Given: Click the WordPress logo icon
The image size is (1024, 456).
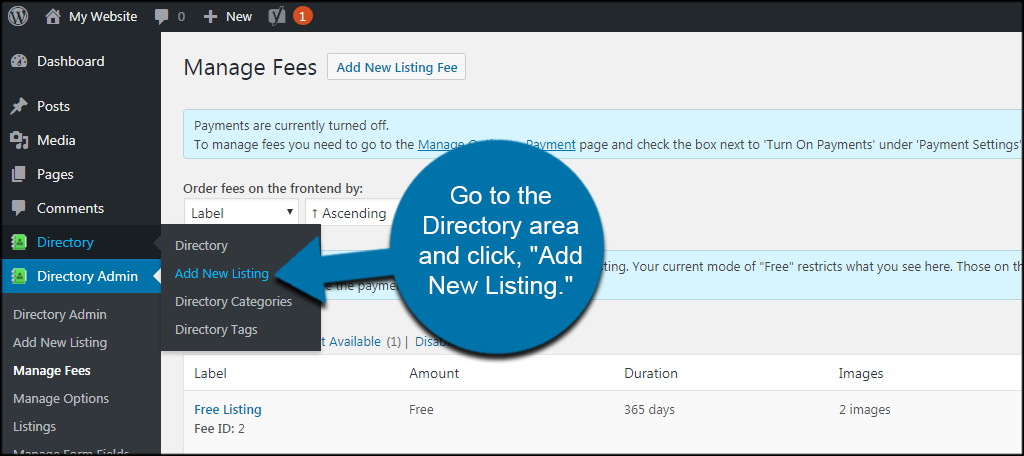Looking at the screenshot, I should point(18,16).
